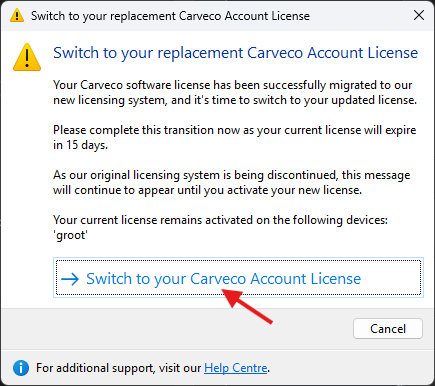This screenshot has width=435, height=386.
Task: Click the small warning icon in title bar
Action: (17, 16)
